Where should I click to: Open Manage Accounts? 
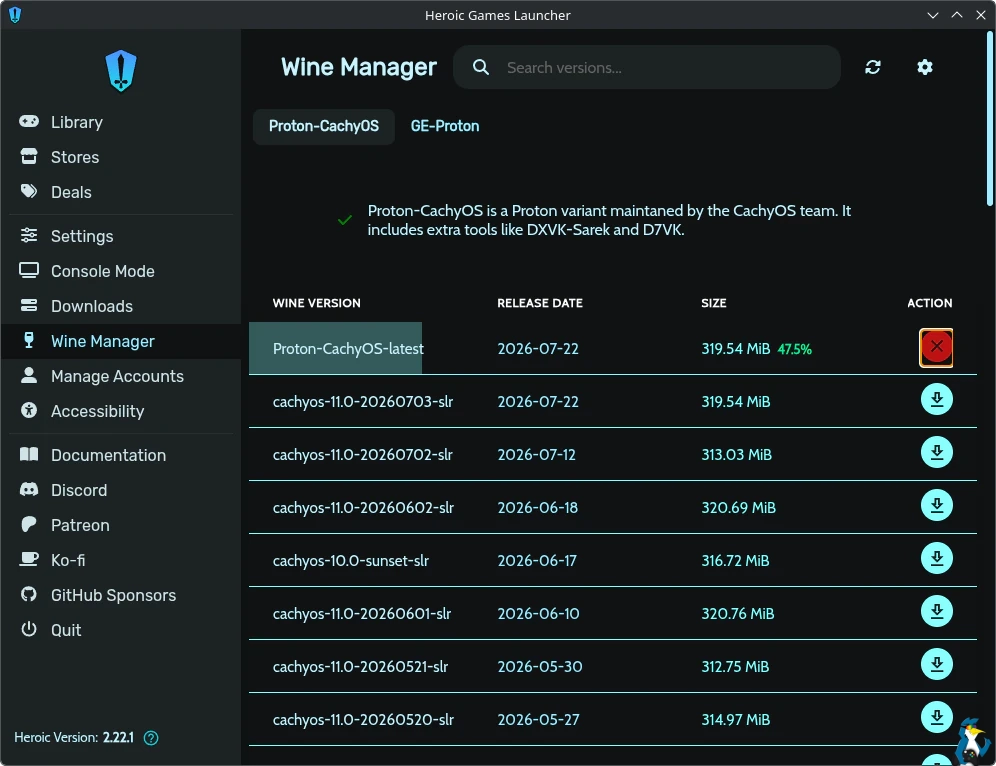[x=121, y=376]
